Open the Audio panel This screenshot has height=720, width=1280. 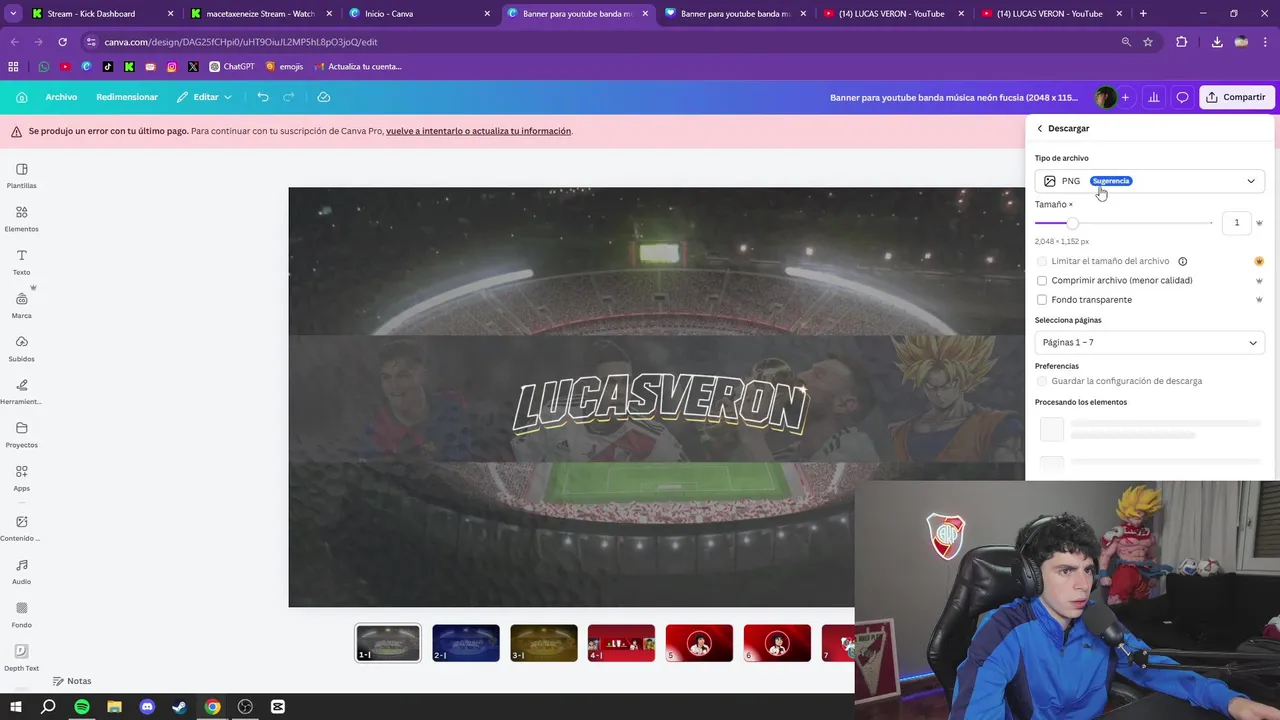(22, 572)
